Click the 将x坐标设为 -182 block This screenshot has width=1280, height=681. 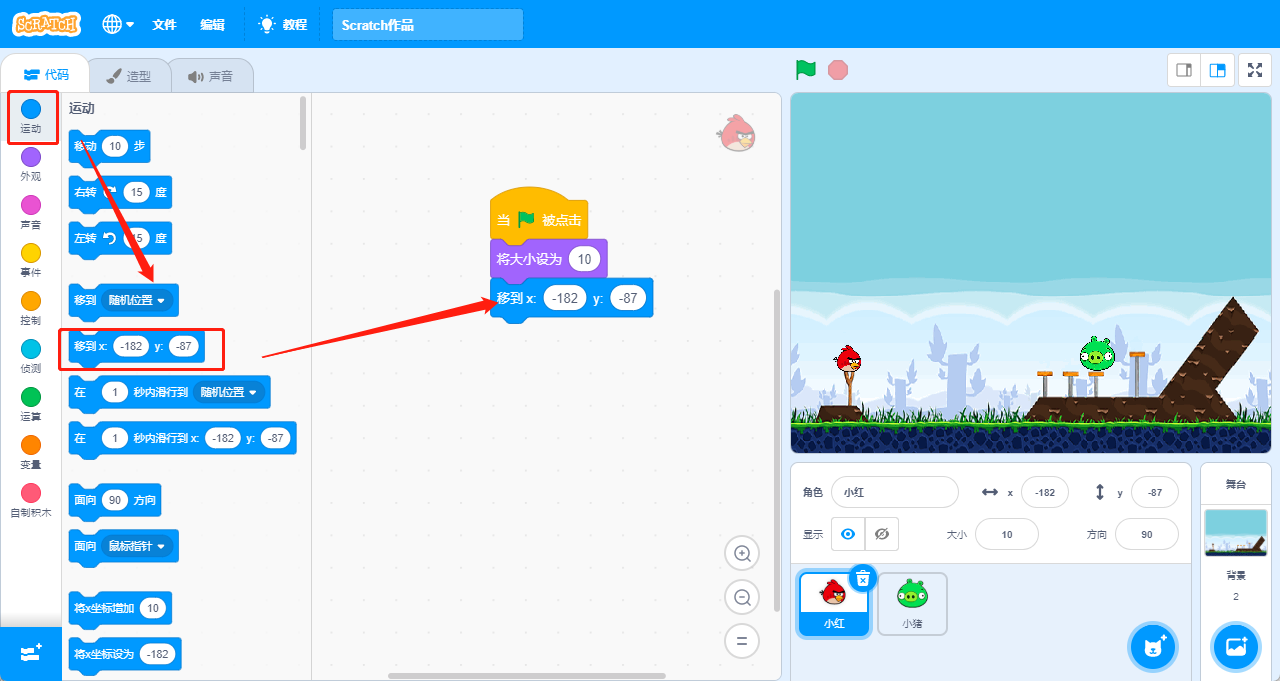tap(125, 654)
